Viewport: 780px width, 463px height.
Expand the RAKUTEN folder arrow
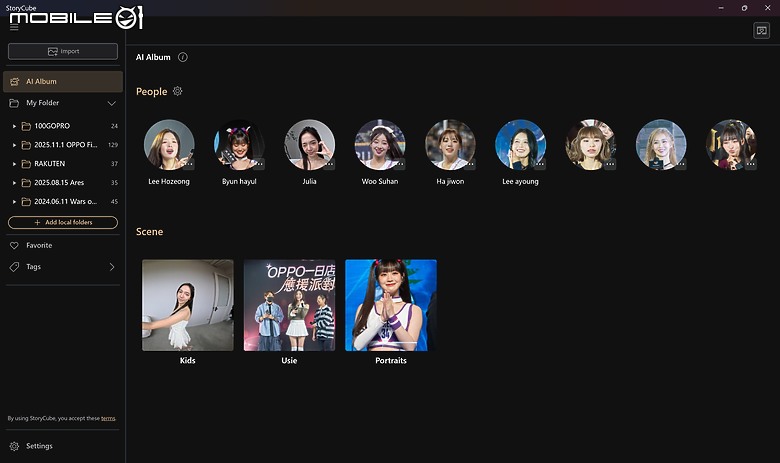(x=14, y=164)
